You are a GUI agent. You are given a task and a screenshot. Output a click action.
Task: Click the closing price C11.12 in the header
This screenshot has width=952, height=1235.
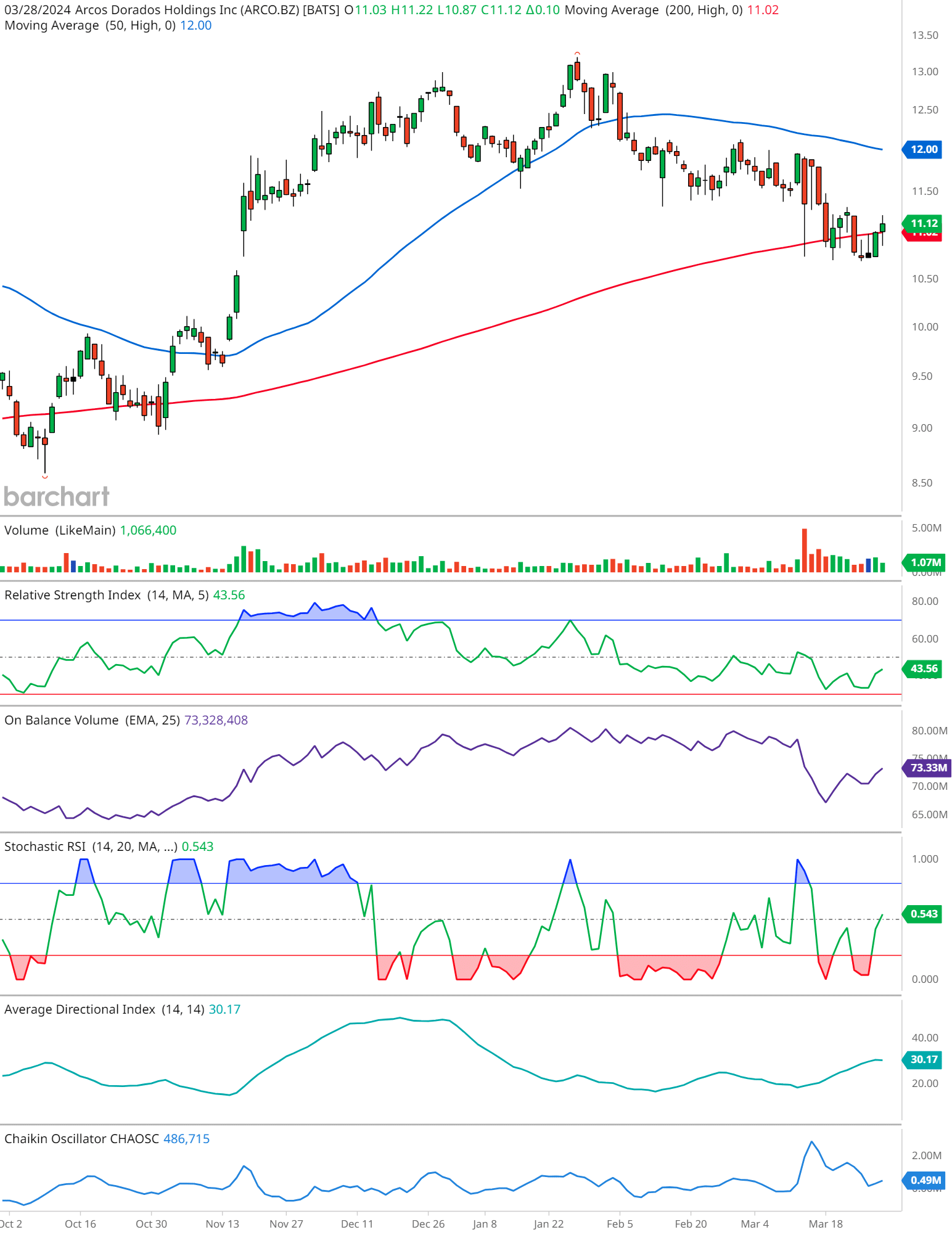pos(501,10)
